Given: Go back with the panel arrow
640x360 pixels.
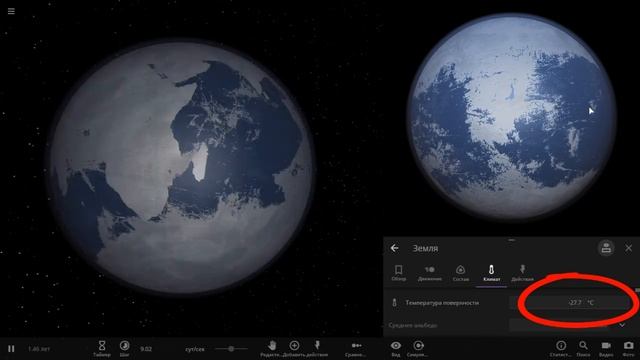Looking at the screenshot, I should tap(394, 248).
